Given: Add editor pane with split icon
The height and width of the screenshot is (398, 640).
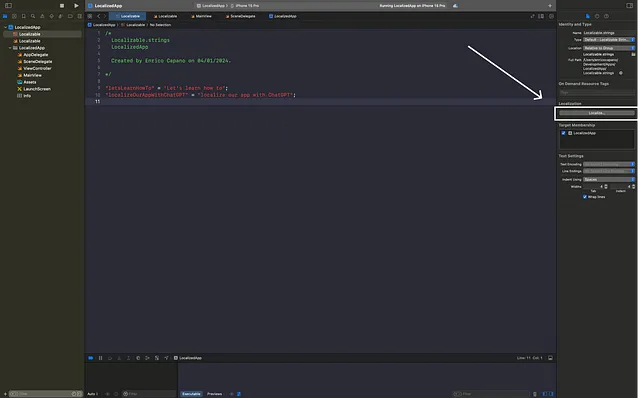Looking at the screenshot, I should point(541,16).
